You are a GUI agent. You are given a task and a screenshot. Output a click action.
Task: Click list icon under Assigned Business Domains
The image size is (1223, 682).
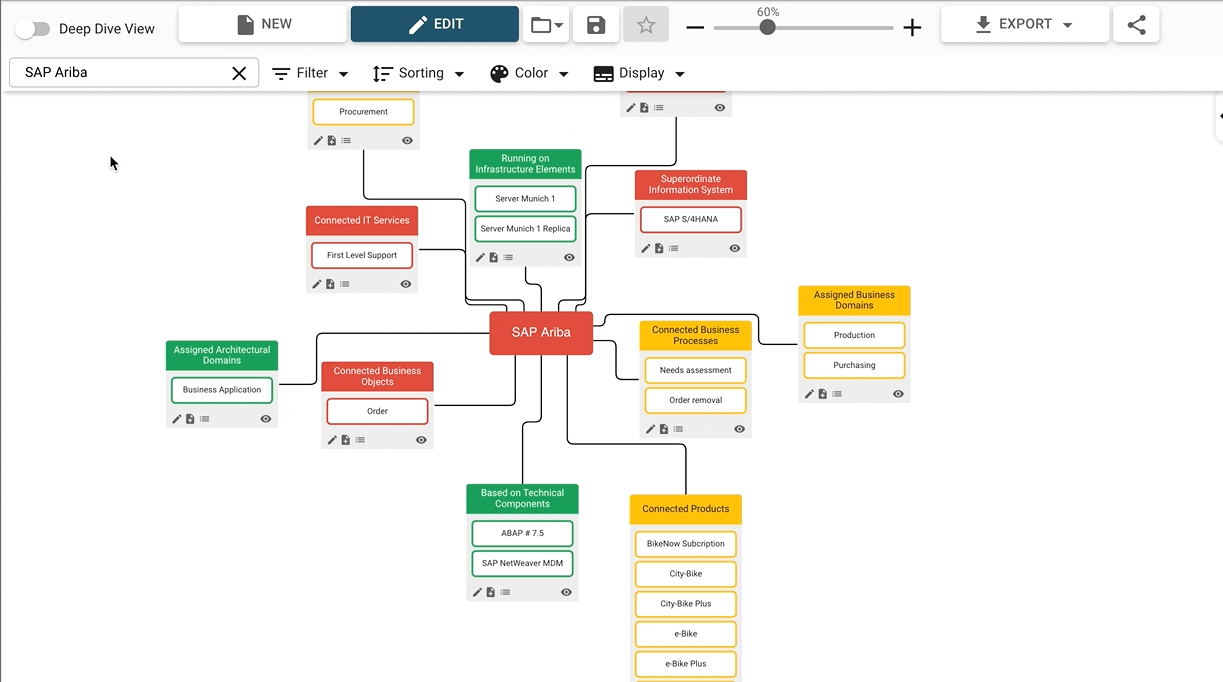coord(837,394)
